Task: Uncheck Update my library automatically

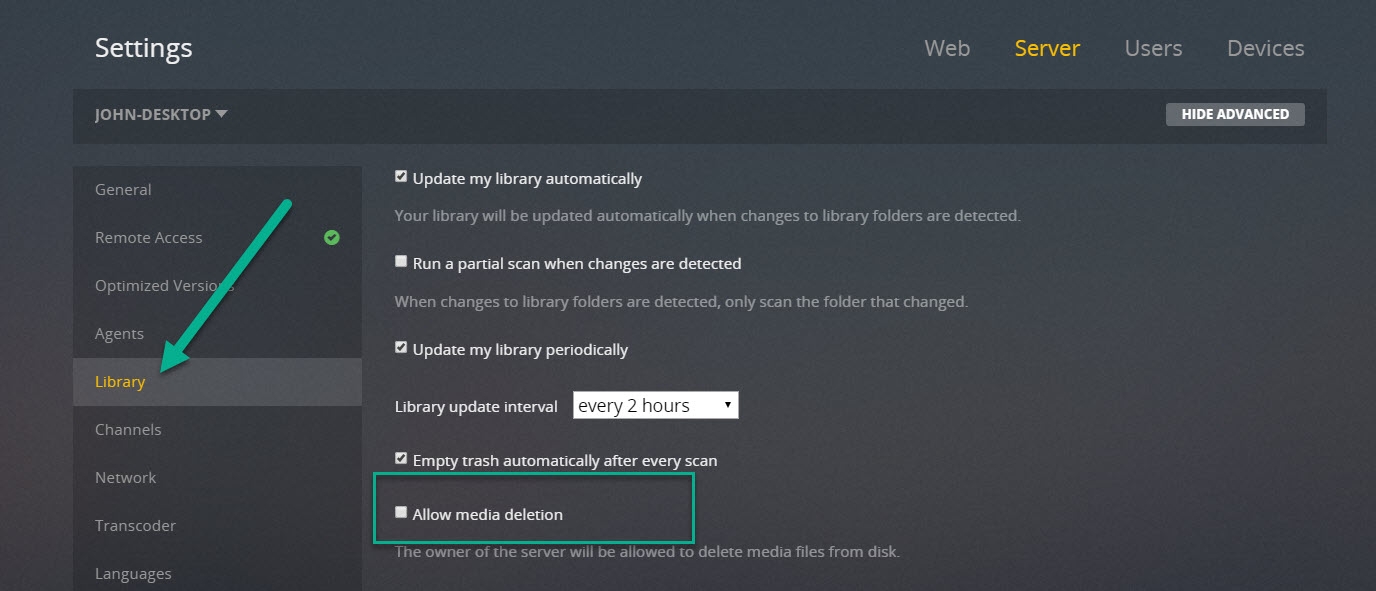Action: tap(401, 177)
